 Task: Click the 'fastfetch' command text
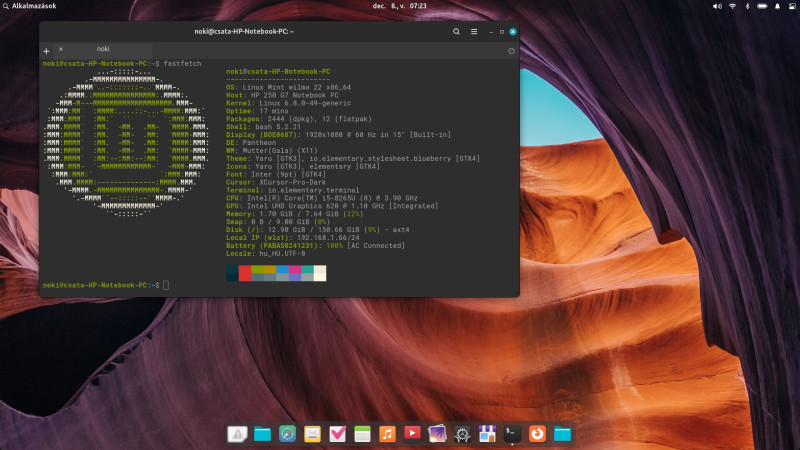(x=182, y=64)
